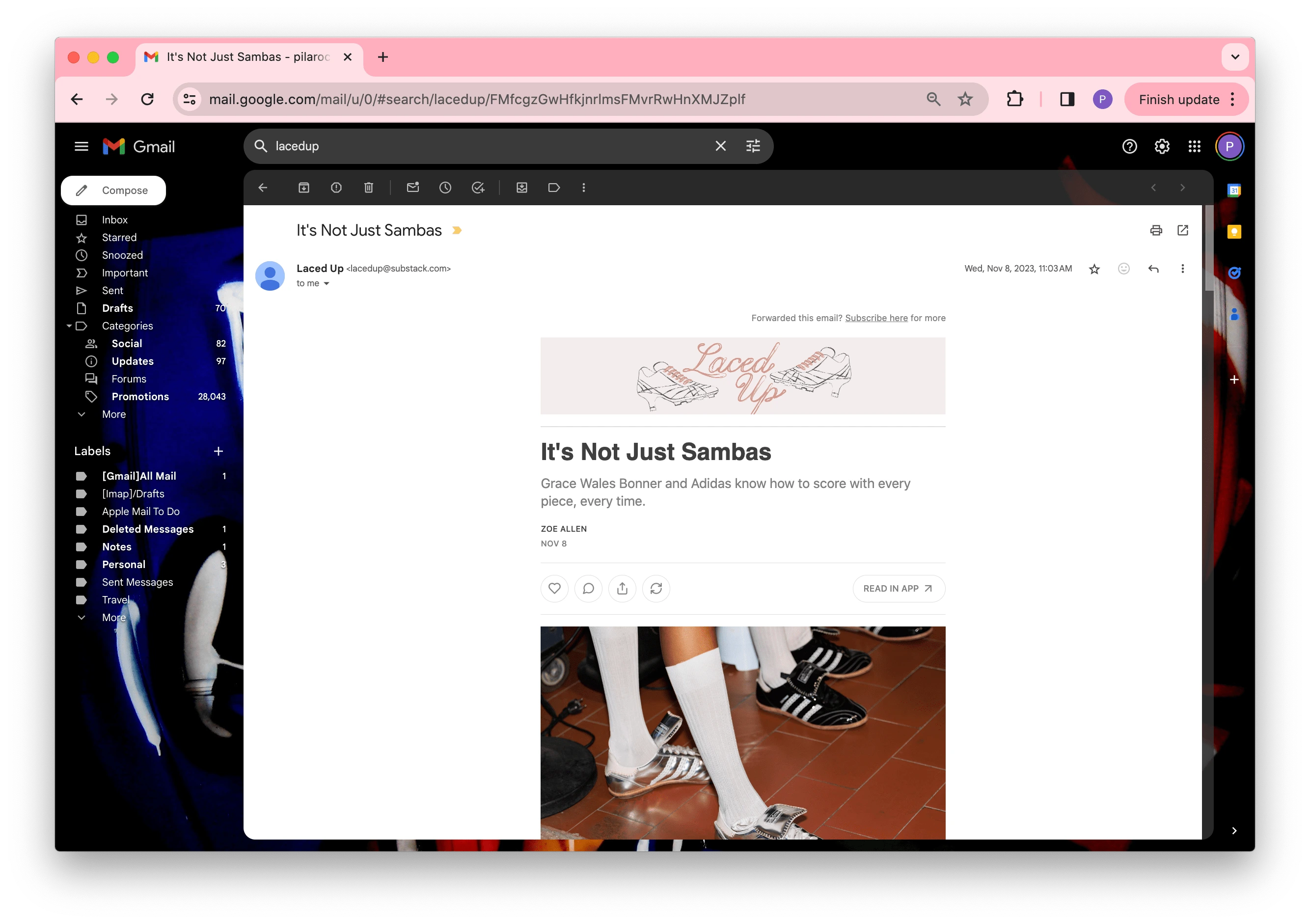The image size is (1310, 924).
Task: Open Google account avatar menu
Action: pos(1229,147)
